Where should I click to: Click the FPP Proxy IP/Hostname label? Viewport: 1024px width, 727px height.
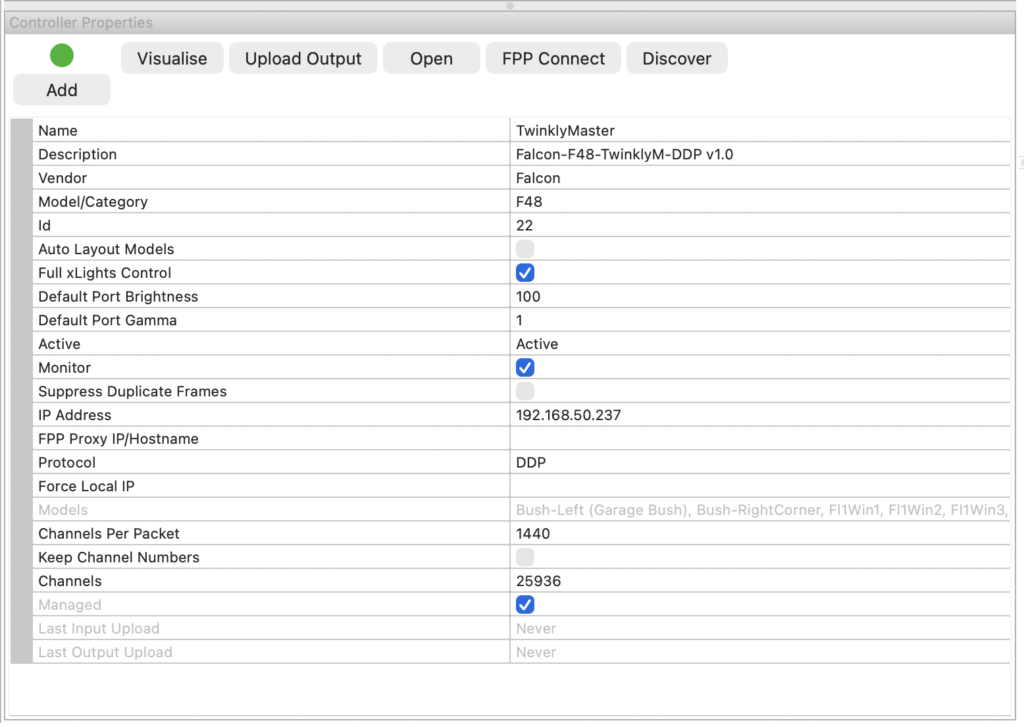click(118, 439)
